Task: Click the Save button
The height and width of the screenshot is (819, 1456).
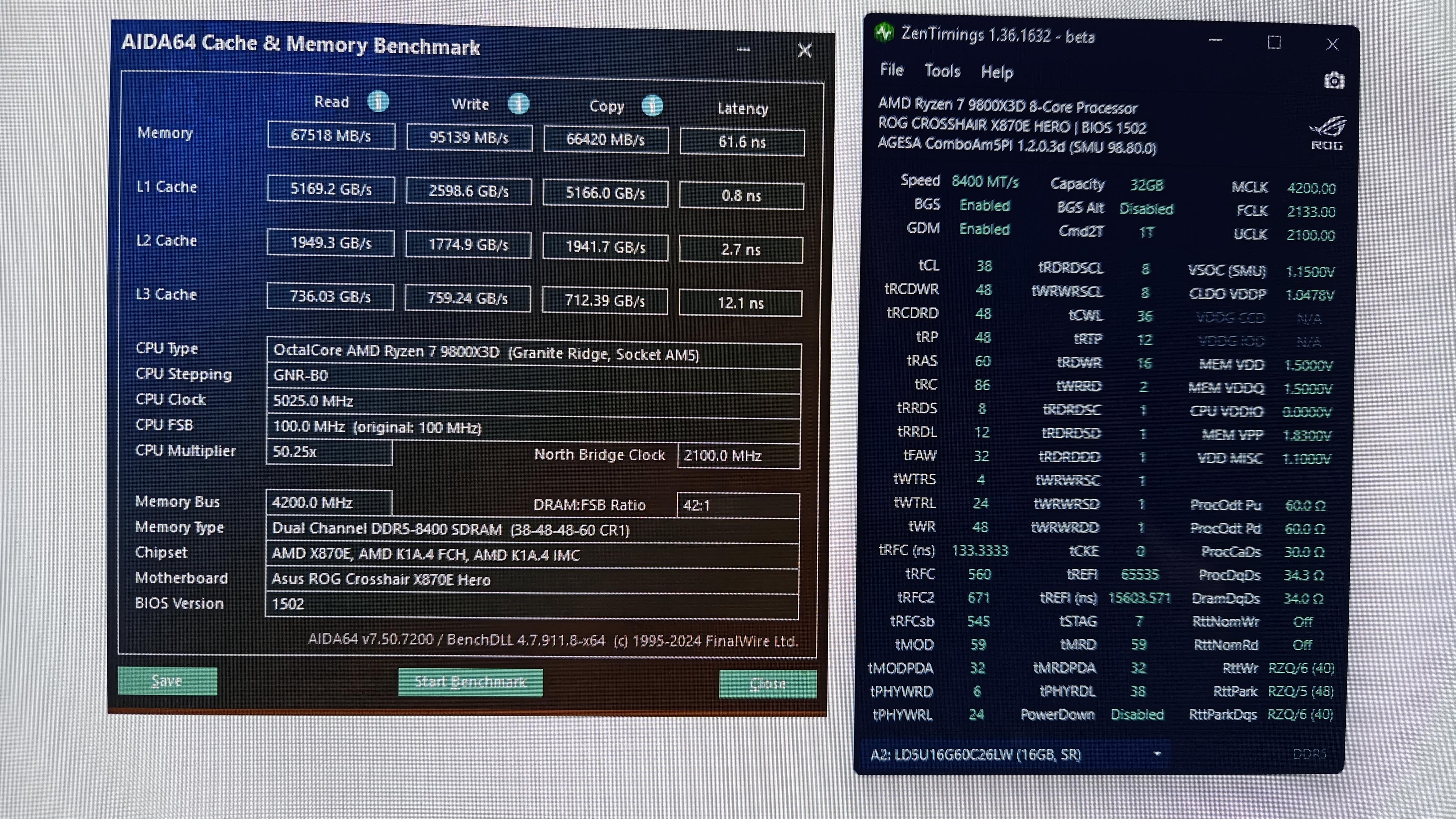Action: (x=167, y=681)
